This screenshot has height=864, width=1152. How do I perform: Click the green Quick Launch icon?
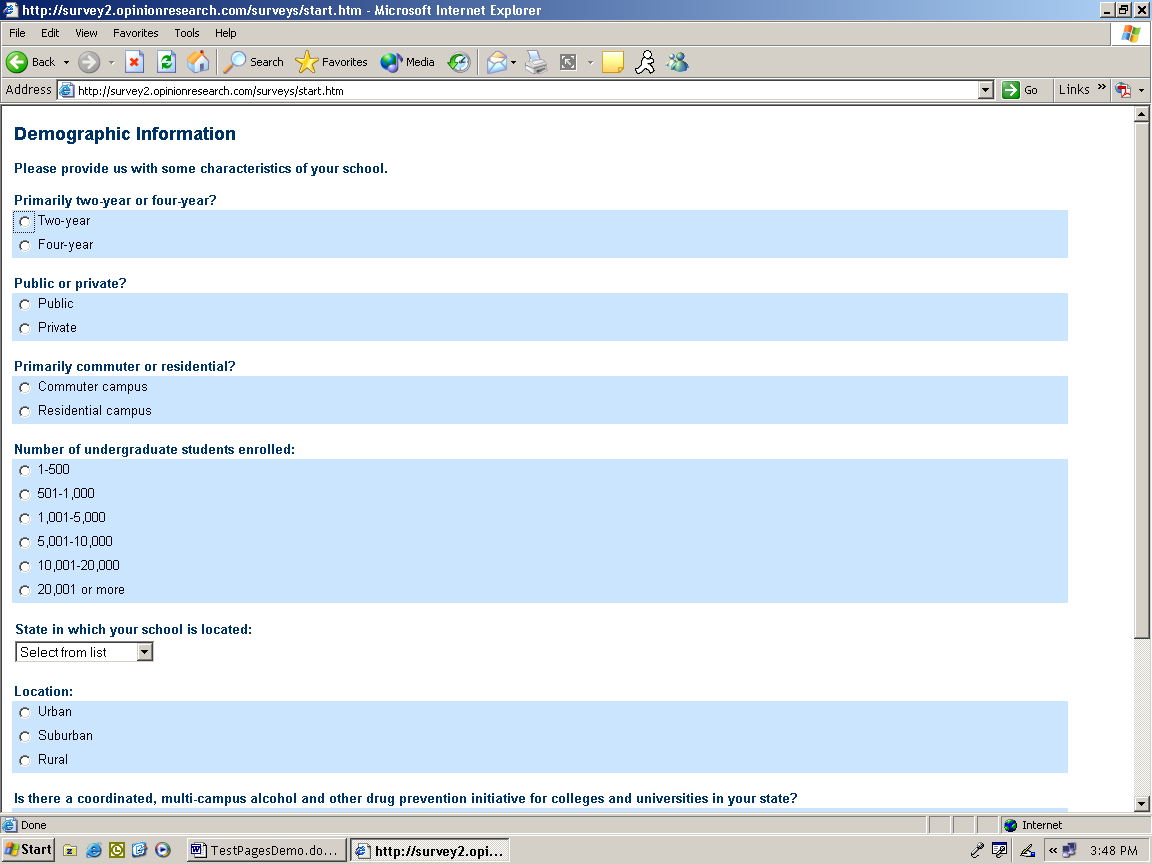click(117, 850)
